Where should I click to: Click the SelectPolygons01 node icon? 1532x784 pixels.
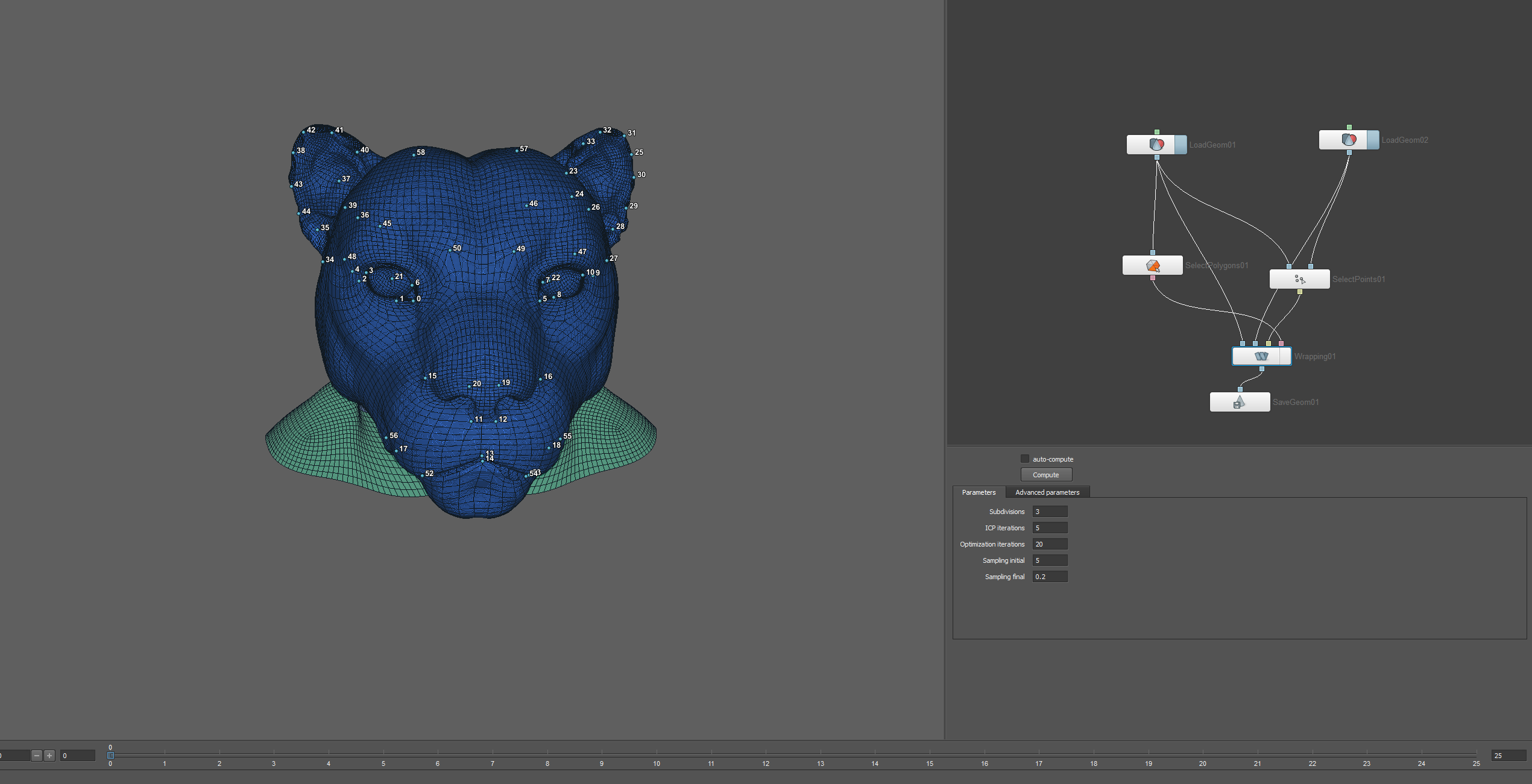(x=1152, y=265)
